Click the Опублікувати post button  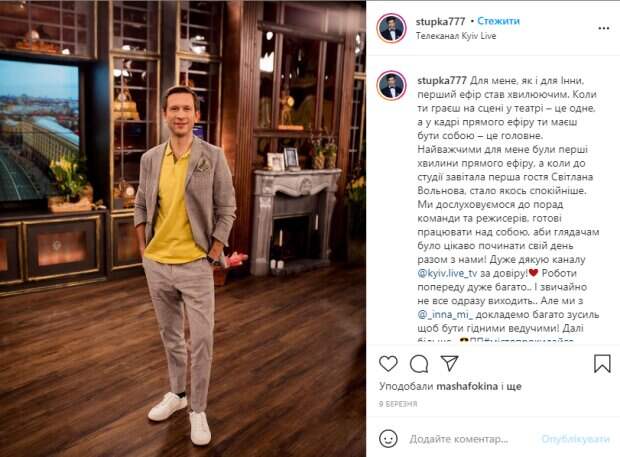point(575,439)
